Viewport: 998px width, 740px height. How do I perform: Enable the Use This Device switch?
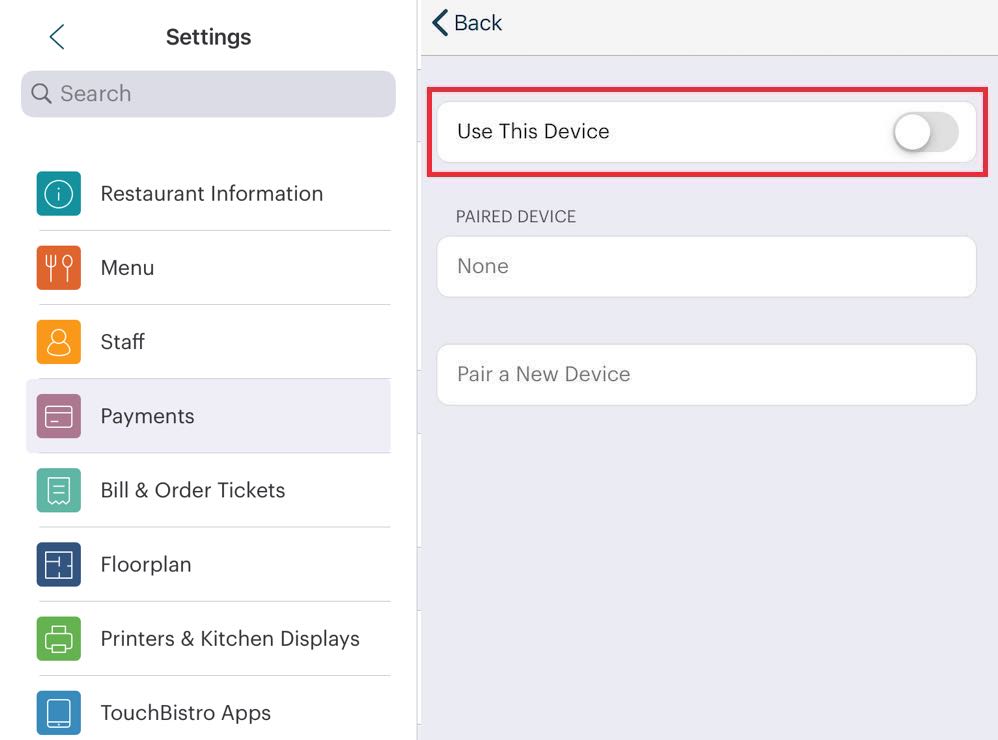point(925,132)
